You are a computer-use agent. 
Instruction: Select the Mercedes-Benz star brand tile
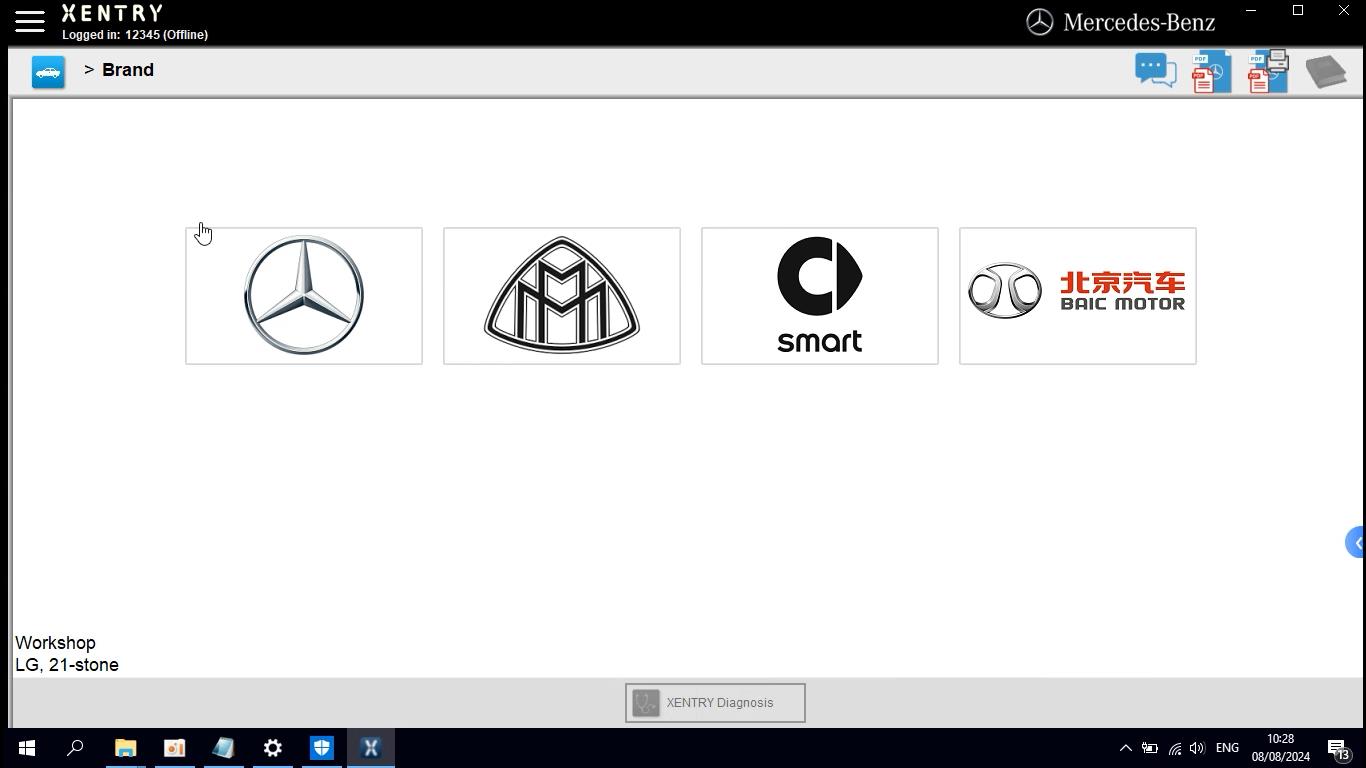point(304,296)
